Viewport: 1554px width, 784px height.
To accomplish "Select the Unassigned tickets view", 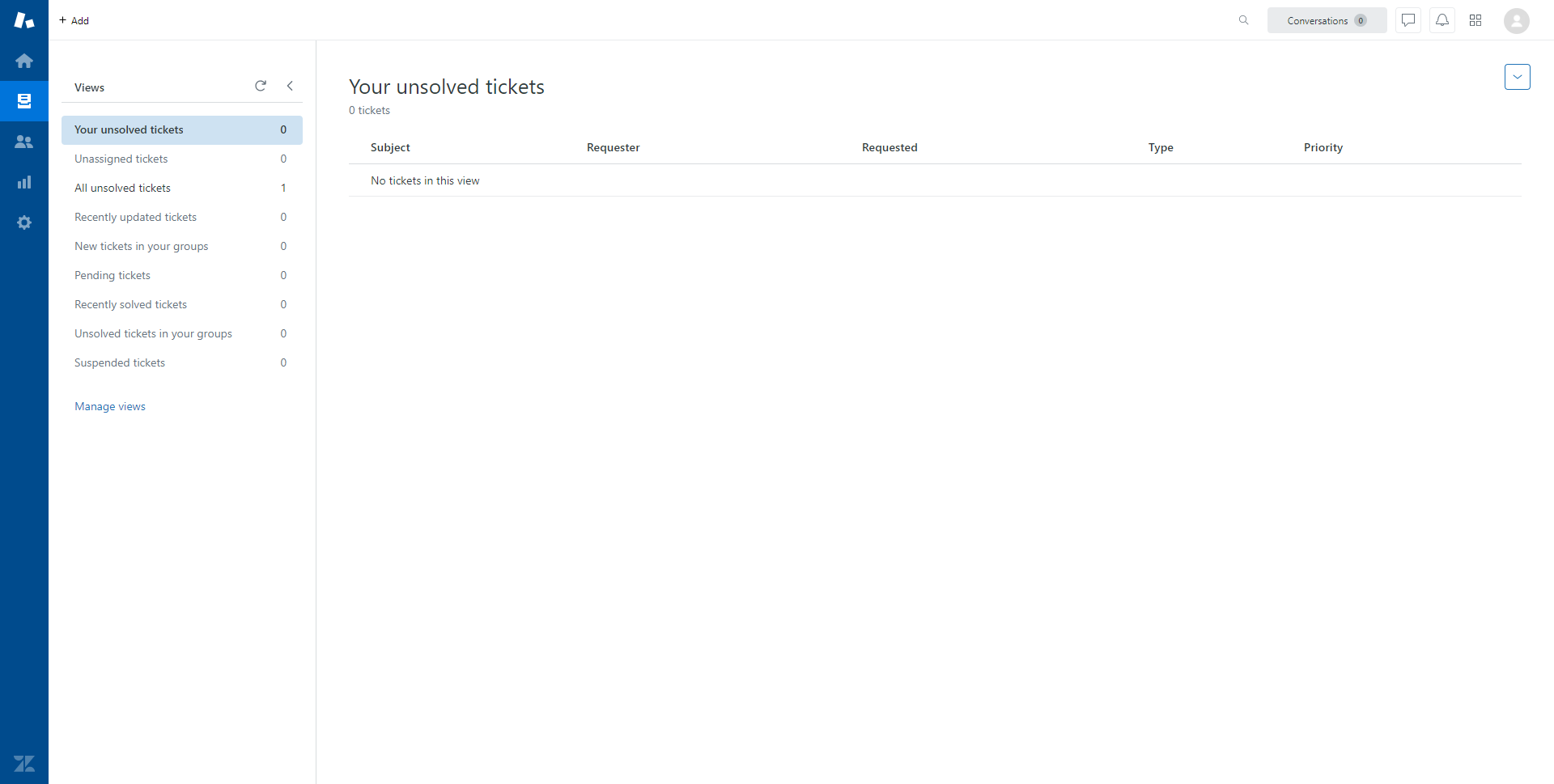I will click(121, 159).
